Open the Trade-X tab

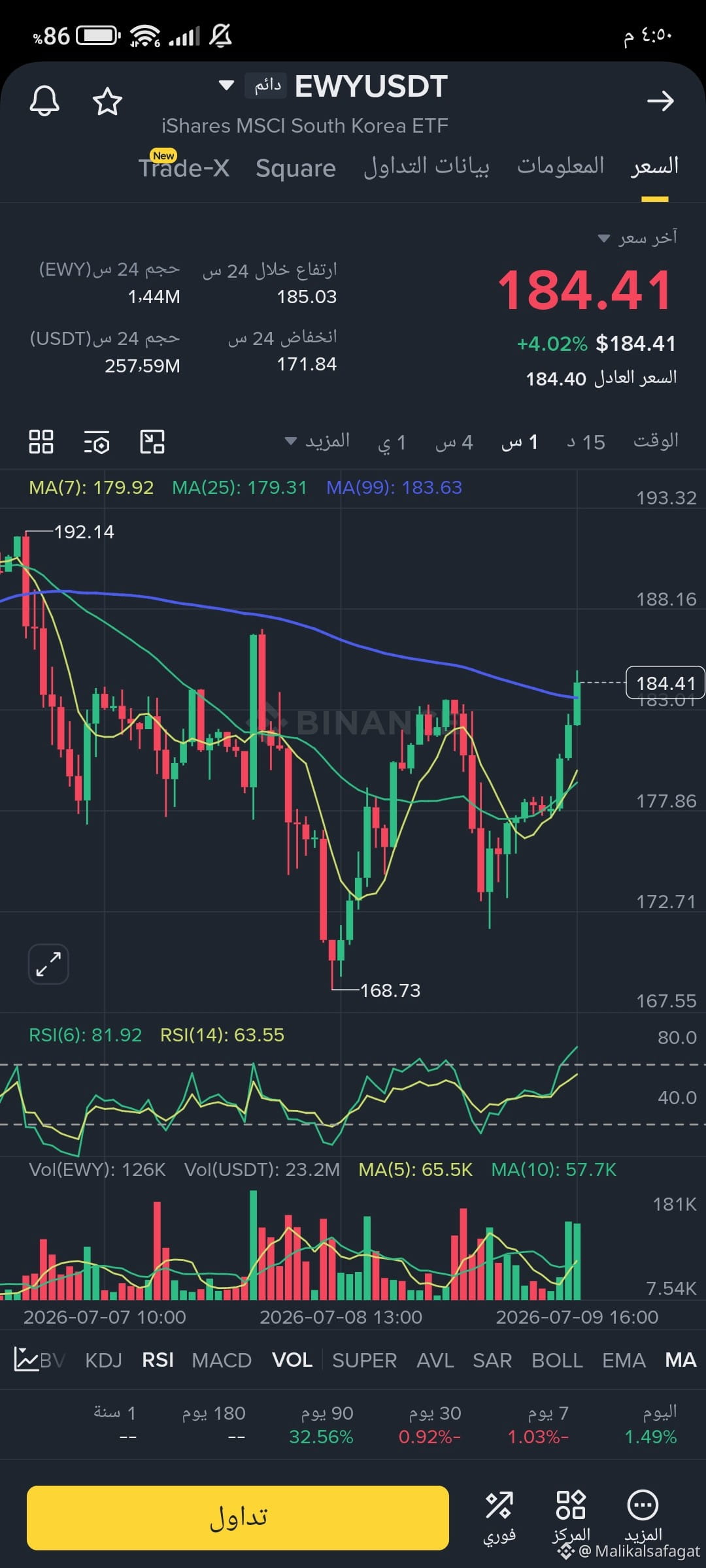point(184,168)
